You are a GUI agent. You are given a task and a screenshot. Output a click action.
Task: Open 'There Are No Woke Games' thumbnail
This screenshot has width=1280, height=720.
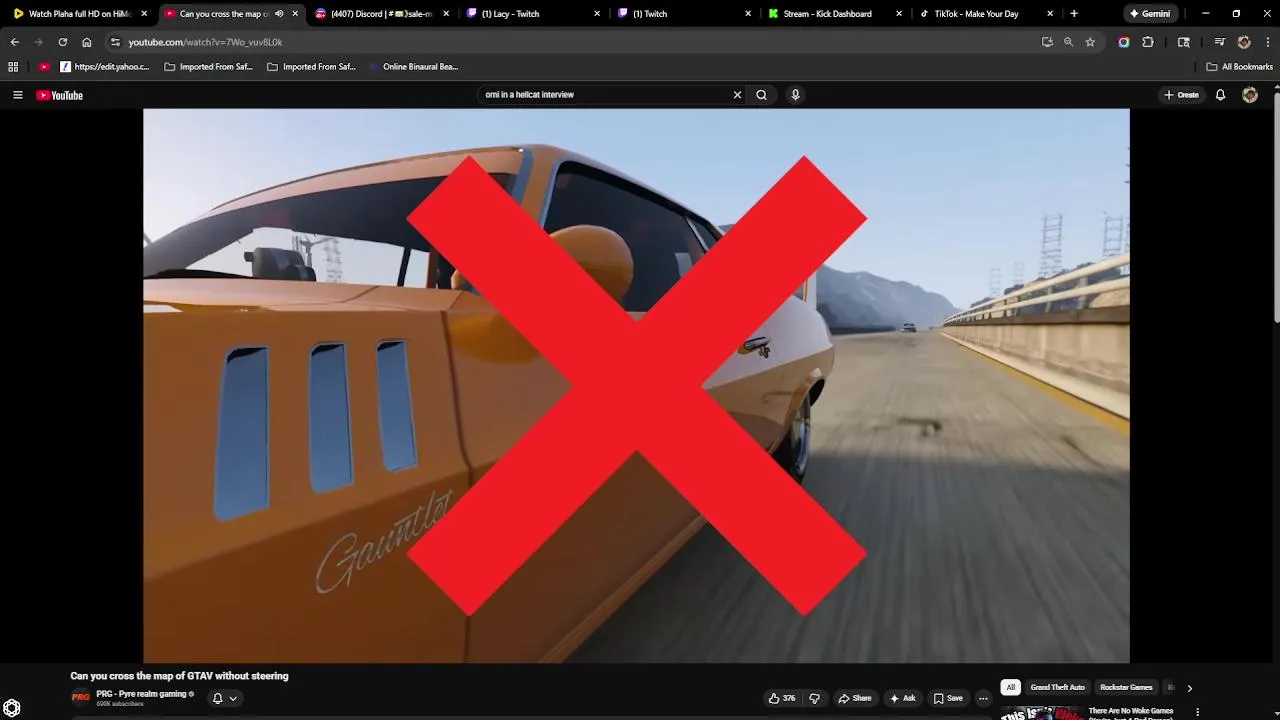(1042, 713)
